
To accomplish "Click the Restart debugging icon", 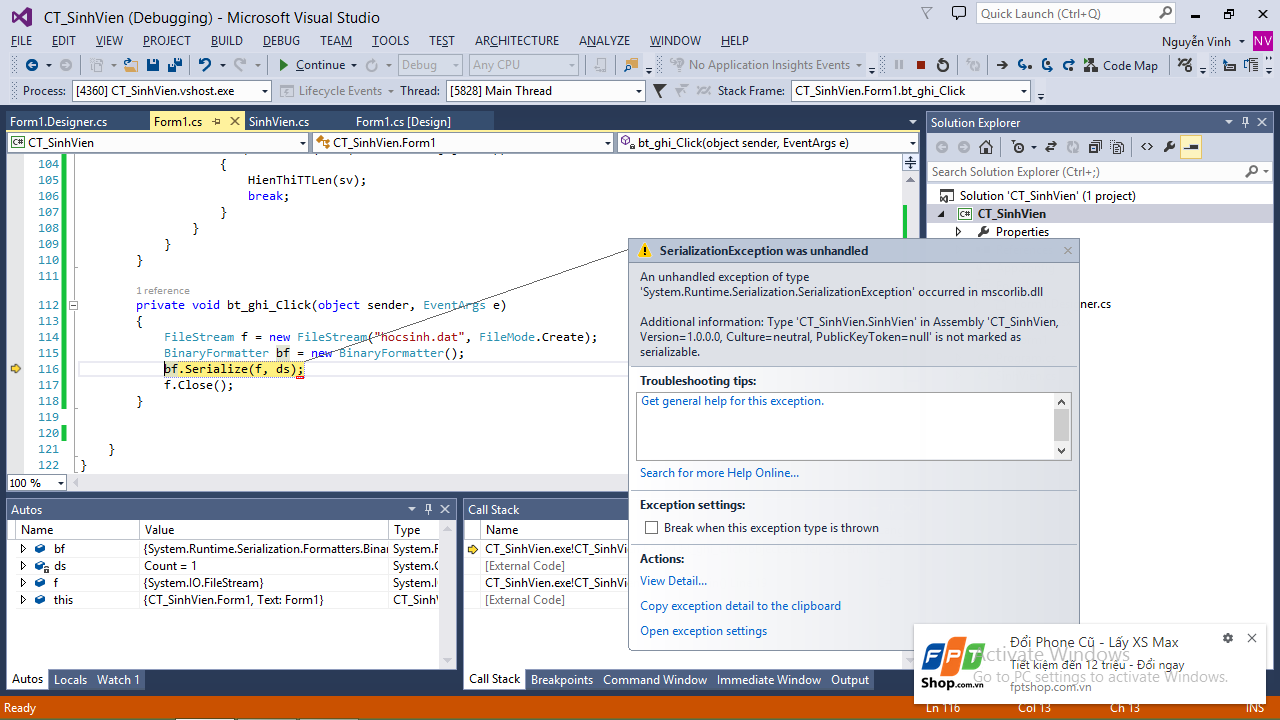I will pyautogui.click(x=943, y=65).
